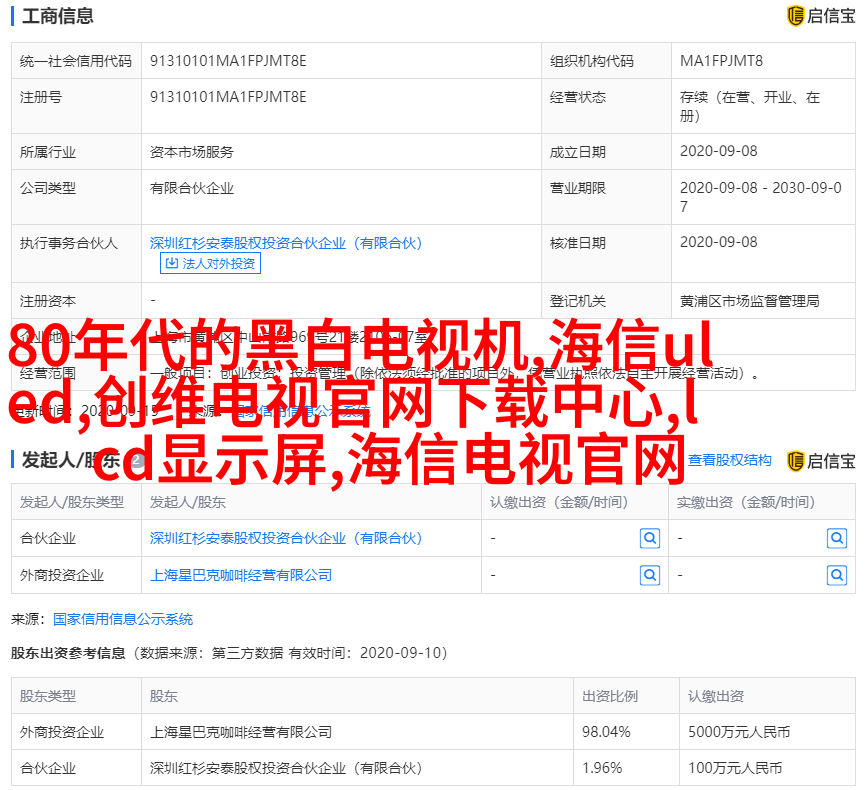
Task: Click the 经营状态 value 存续（在营、开业、在册）
Action: (750, 106)
